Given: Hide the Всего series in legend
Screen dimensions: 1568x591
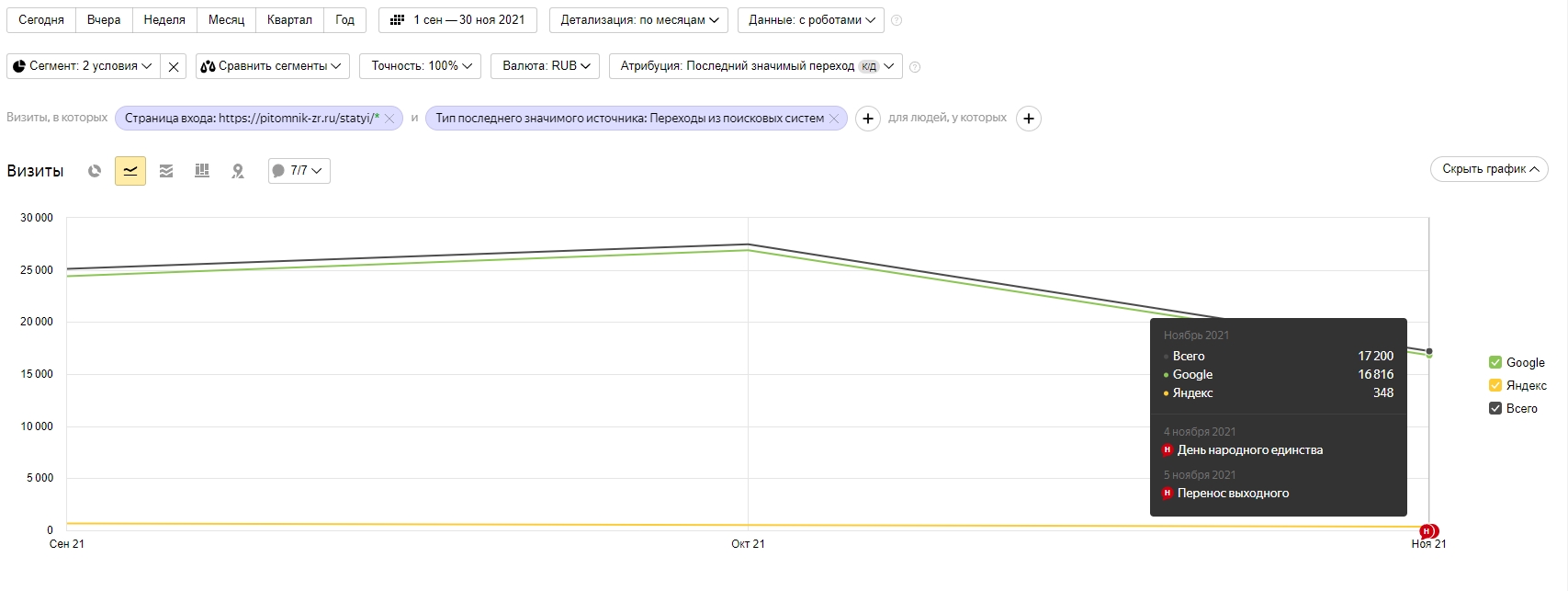Looking at the screenshot, I should 1495,408.
